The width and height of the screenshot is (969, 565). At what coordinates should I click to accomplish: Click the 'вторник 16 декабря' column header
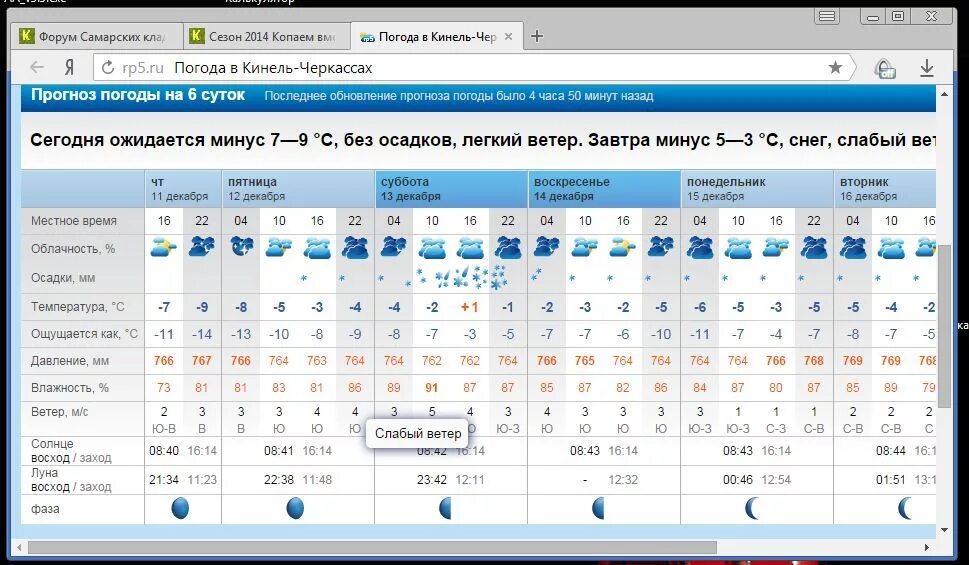pos(885,189)
